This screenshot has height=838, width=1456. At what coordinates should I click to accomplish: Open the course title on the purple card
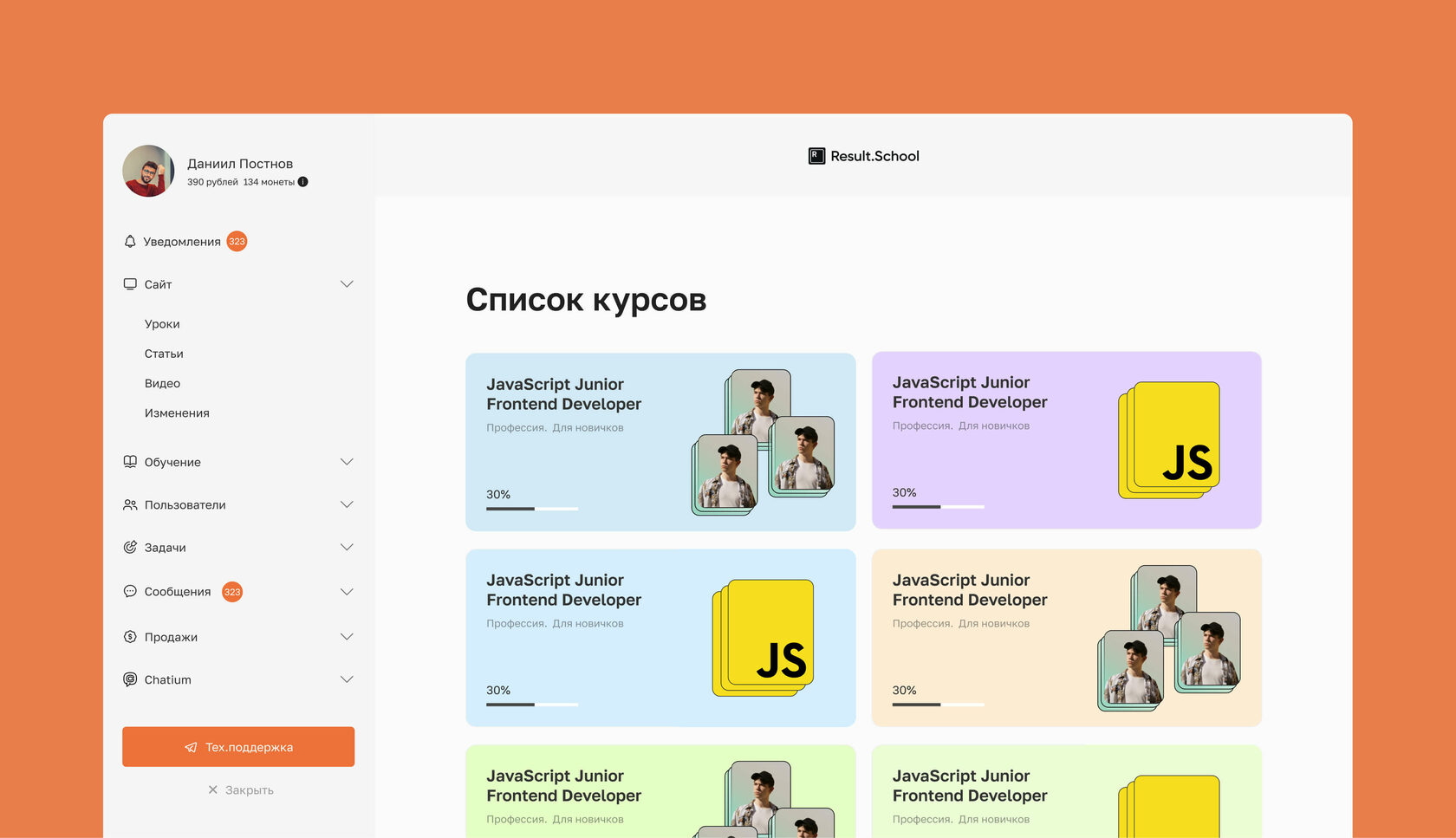tap(970, 393)
